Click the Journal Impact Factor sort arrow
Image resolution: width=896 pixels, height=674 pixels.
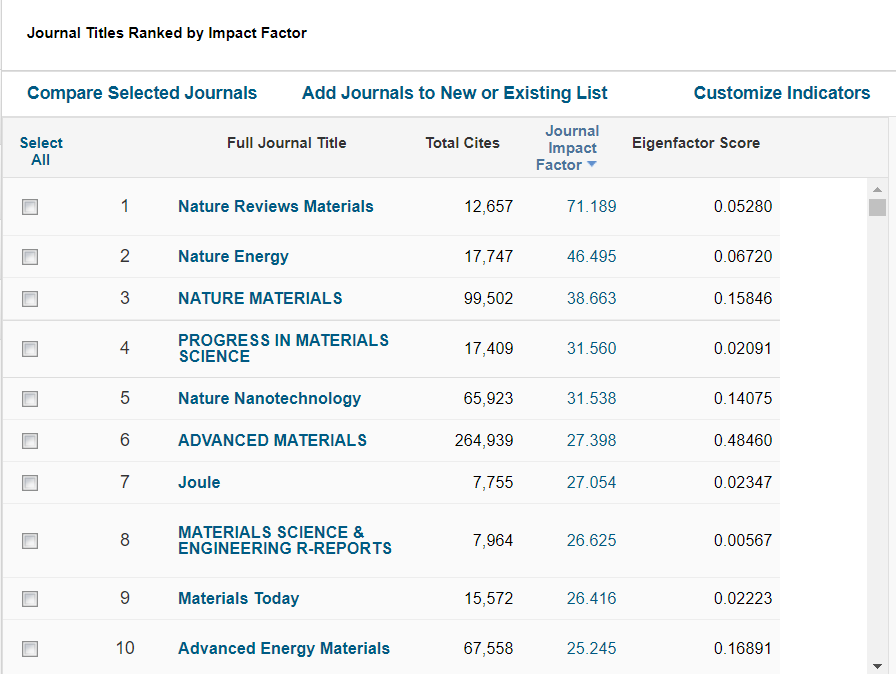point(591,165)
